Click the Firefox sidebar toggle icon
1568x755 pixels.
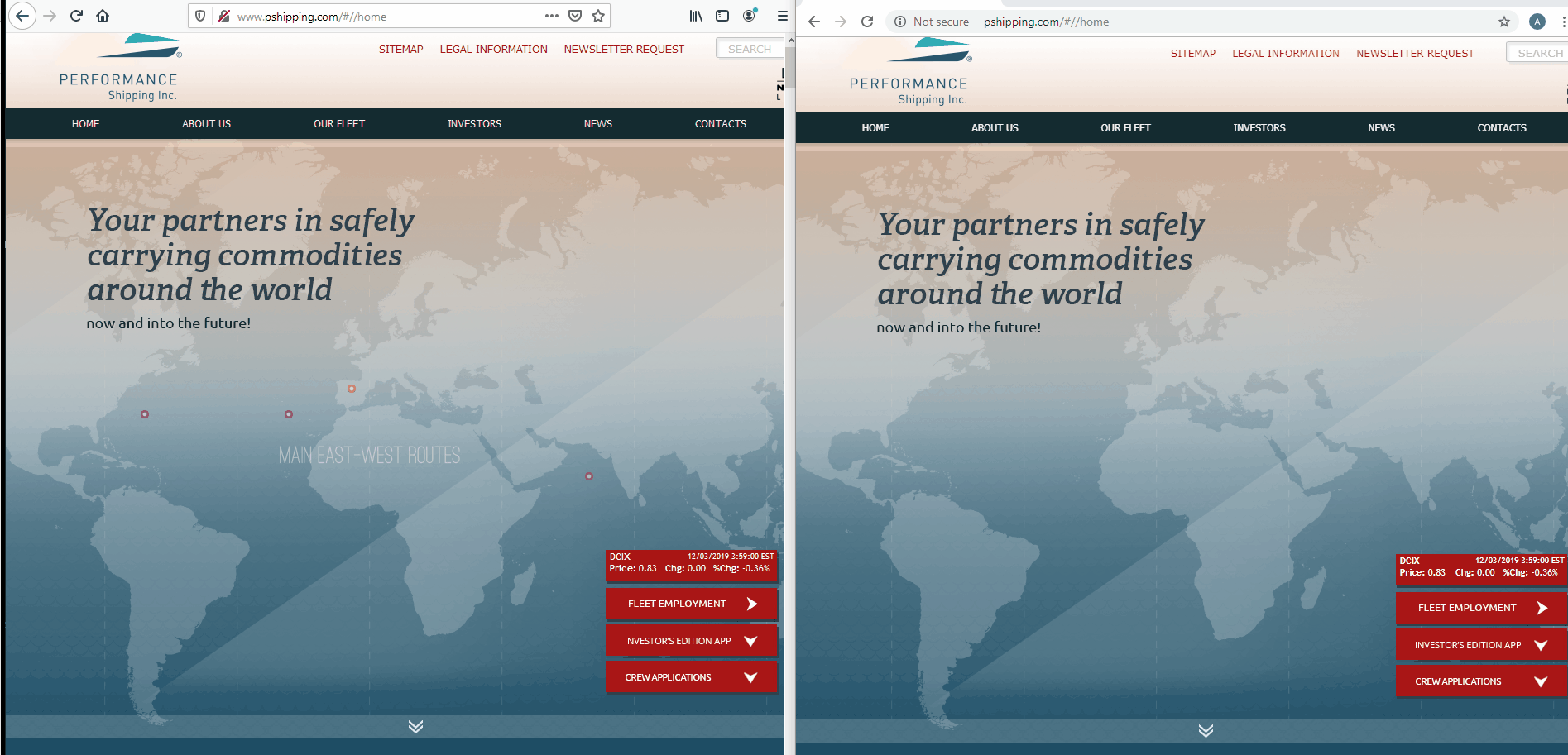[x=722, y=15]
